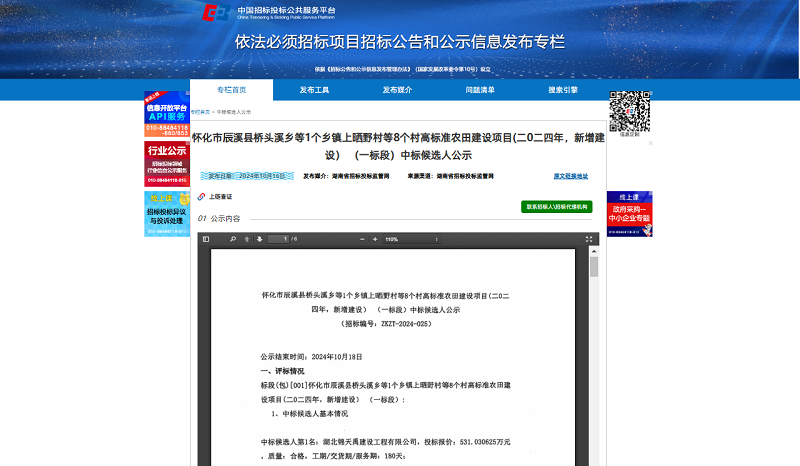This screenshot has height=466, width=800.
Task: Go to previous PDF page
Action: click(x=247, y=239)
